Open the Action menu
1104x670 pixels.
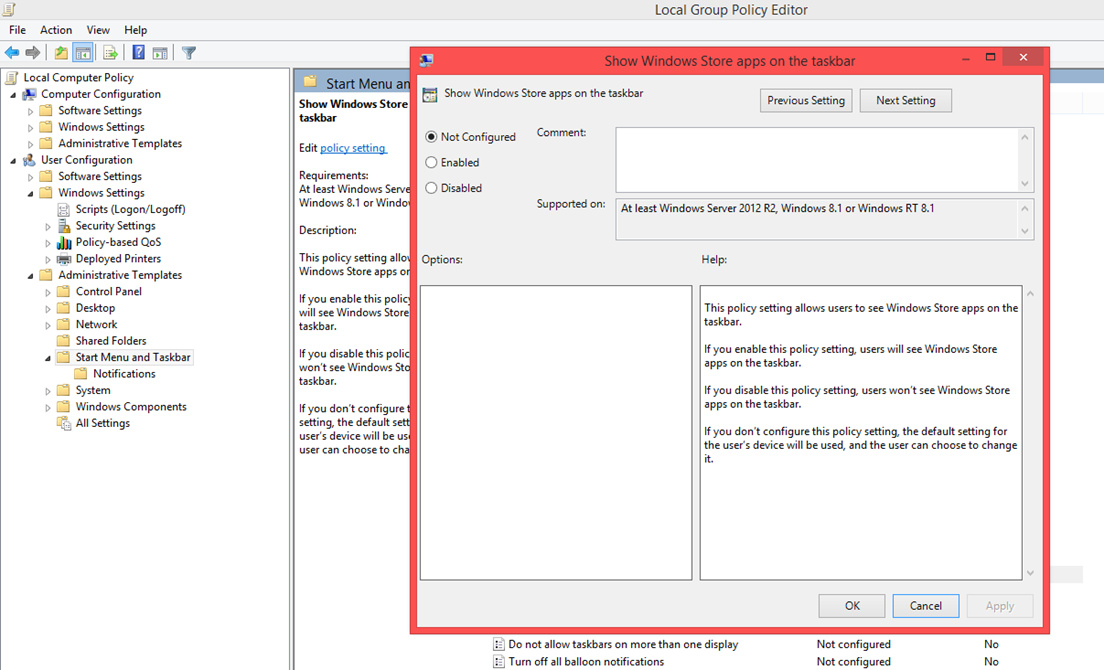point(56,30)
